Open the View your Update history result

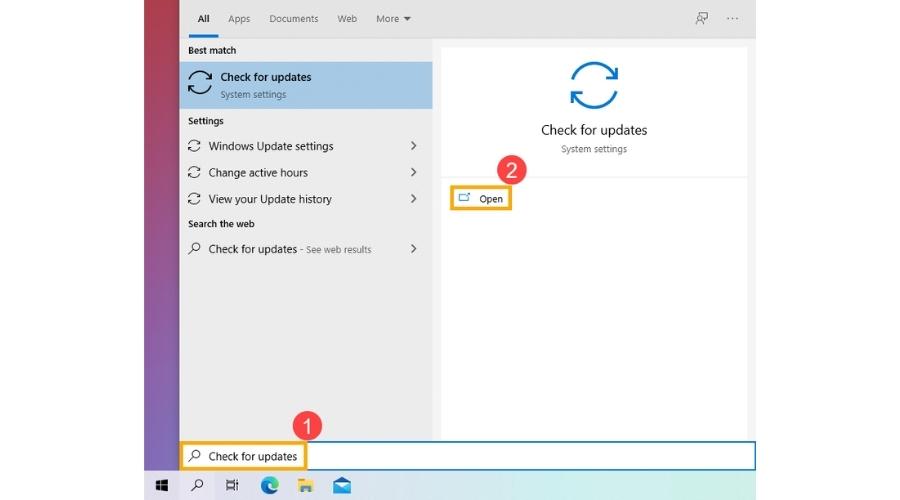(x=306, y=199)
